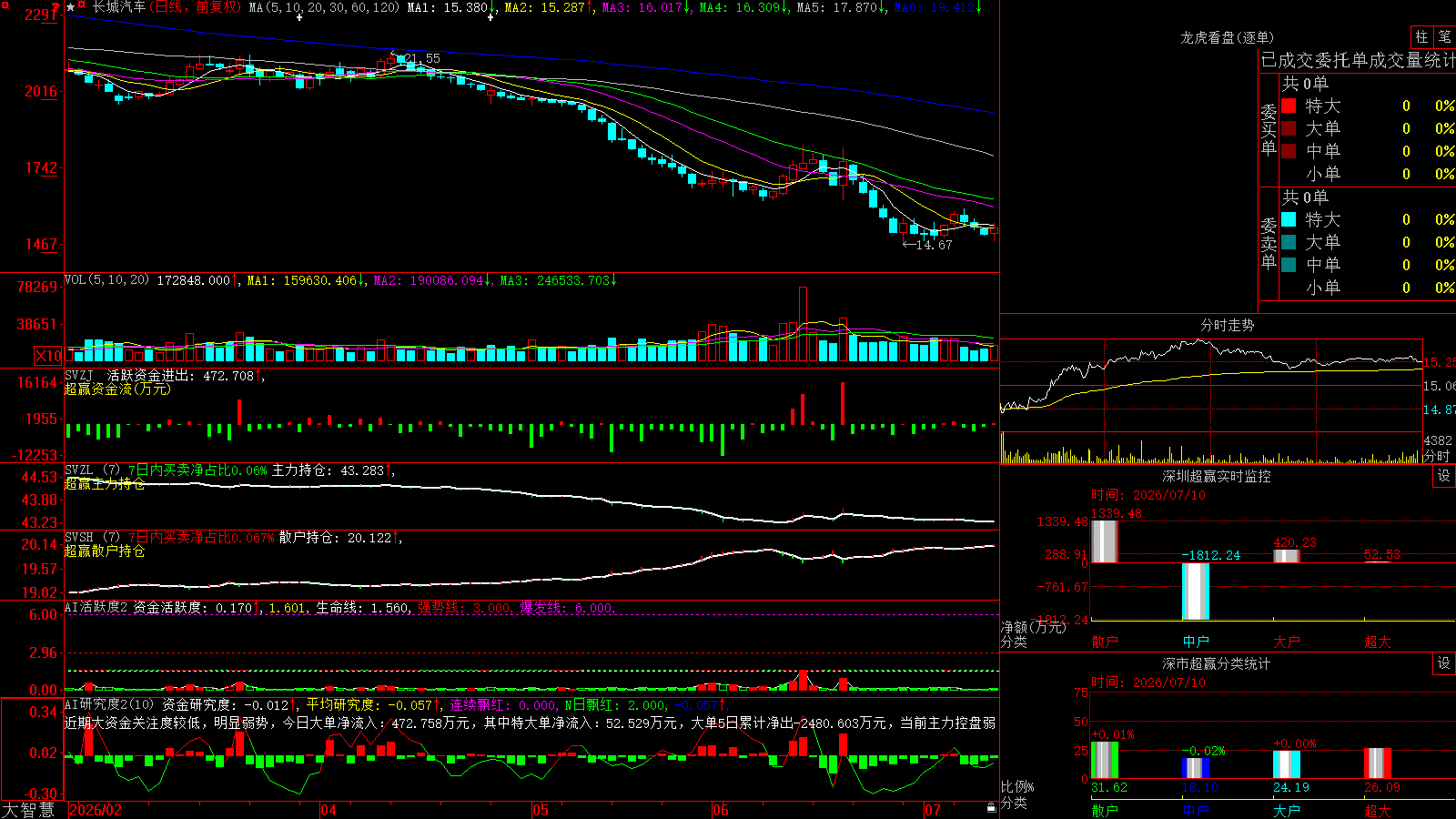This screenshot has width=1456, height=819.
Task: Click the 超大 label in 深圳超赢实时监控
Action: click(1378, 642)
